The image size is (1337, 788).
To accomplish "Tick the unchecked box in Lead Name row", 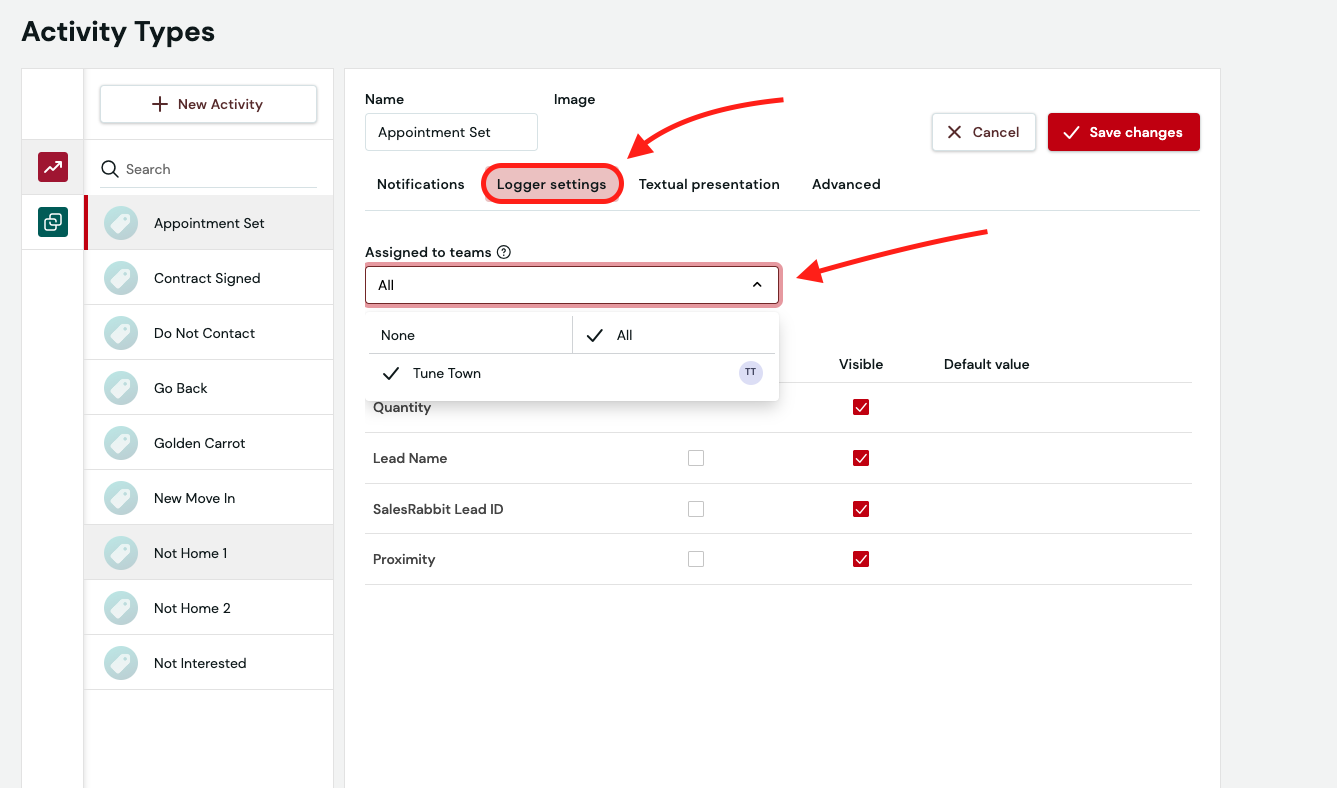I will tap(696, 458).
